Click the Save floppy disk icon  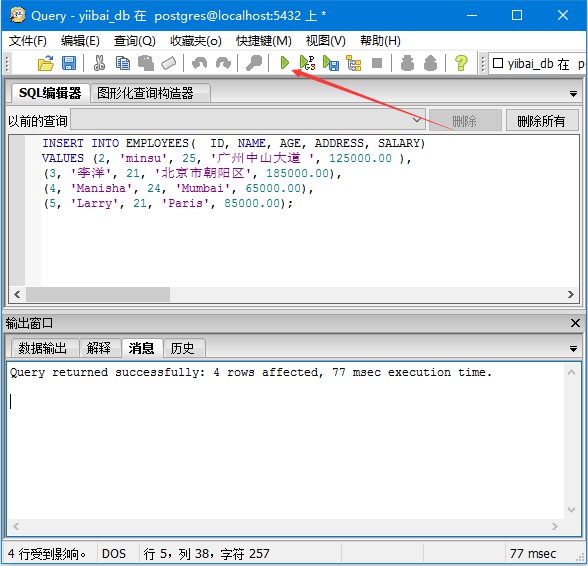pyautogui.click(x=69, y=63)
